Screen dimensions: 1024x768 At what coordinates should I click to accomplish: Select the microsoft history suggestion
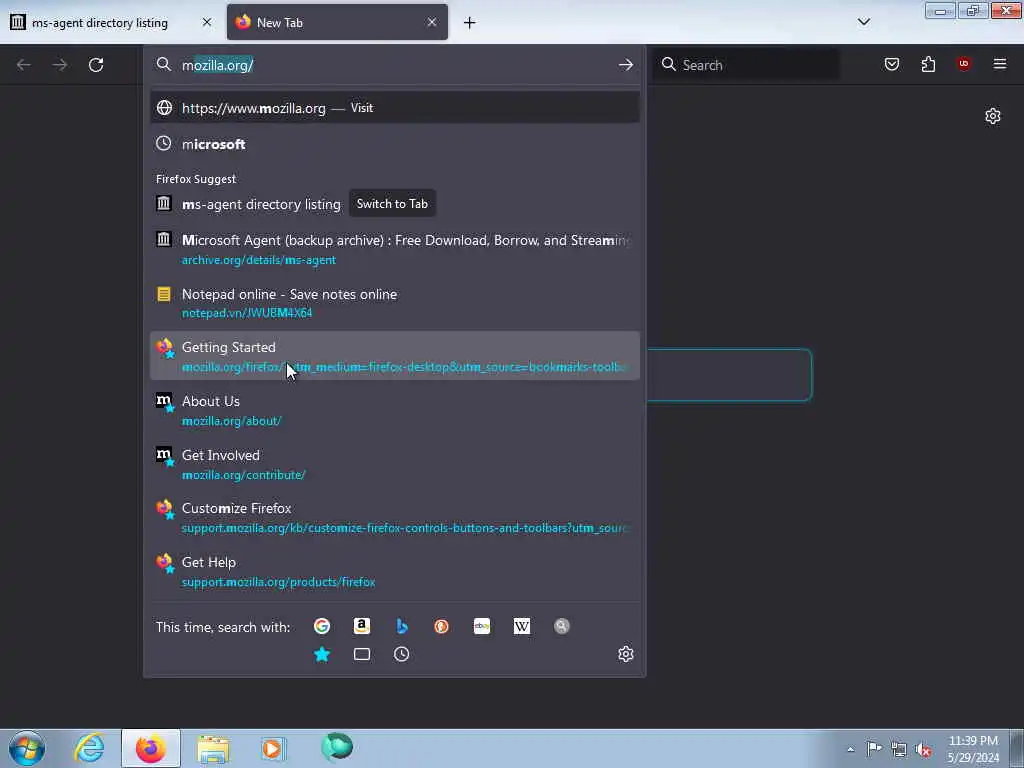click(x=395, y=144)
